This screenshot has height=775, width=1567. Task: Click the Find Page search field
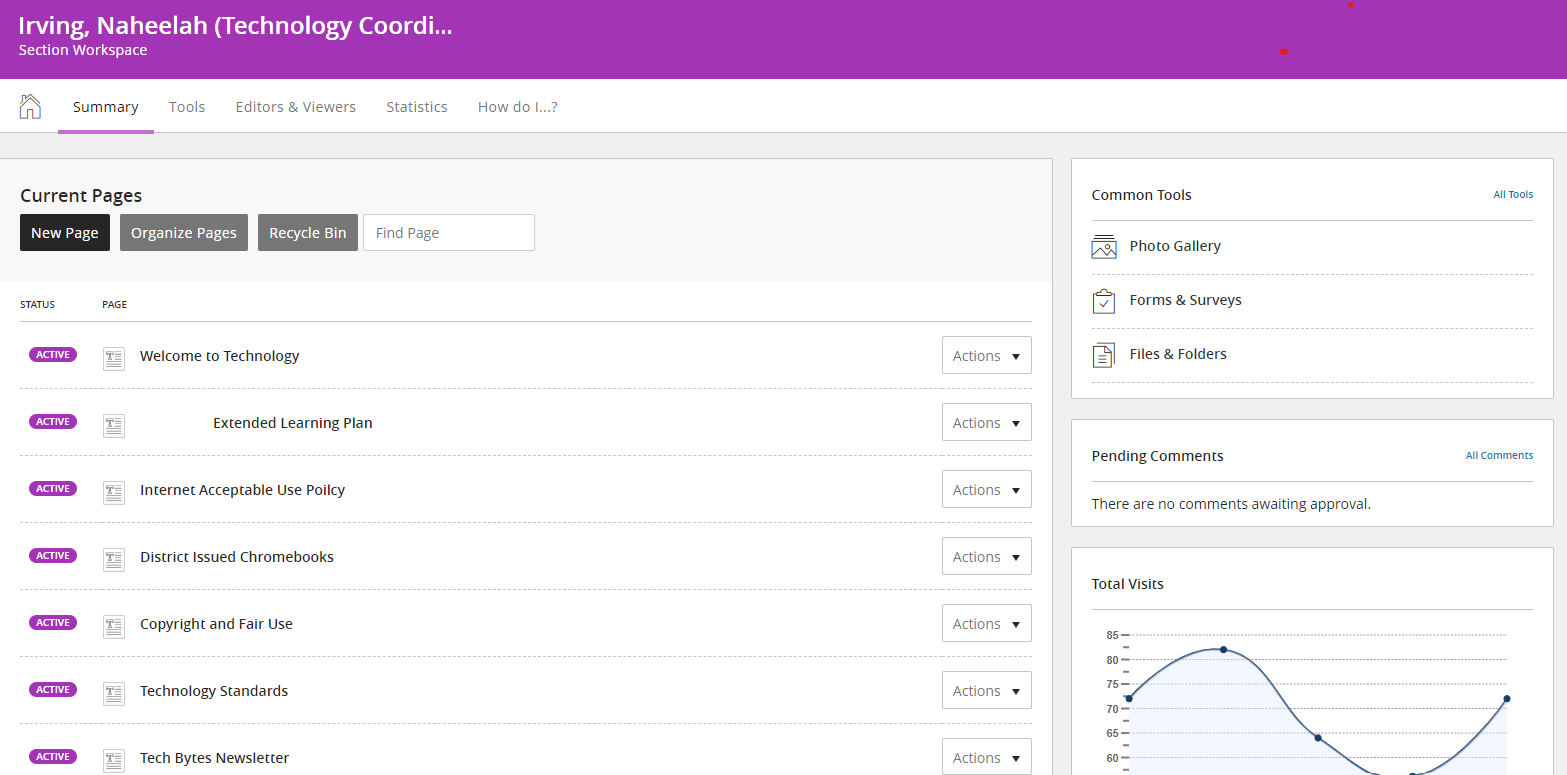[x=448, y=233]
